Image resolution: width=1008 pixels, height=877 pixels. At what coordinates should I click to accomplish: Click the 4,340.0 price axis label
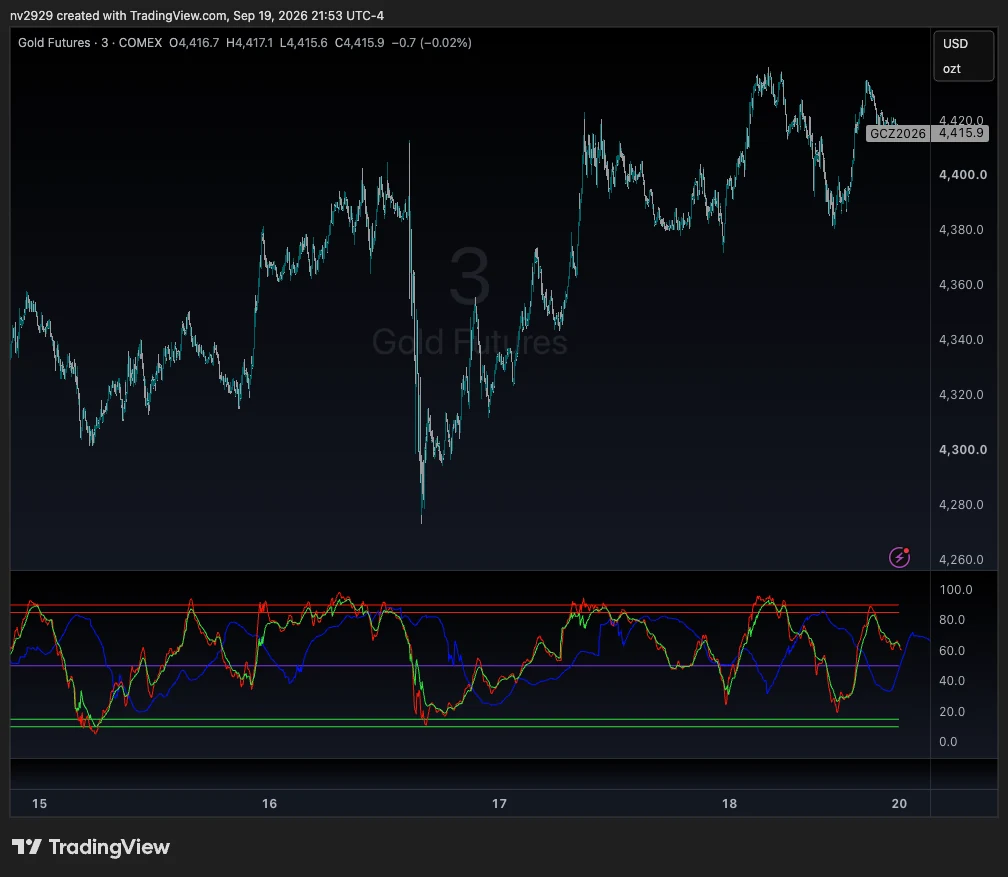point(961,339)
